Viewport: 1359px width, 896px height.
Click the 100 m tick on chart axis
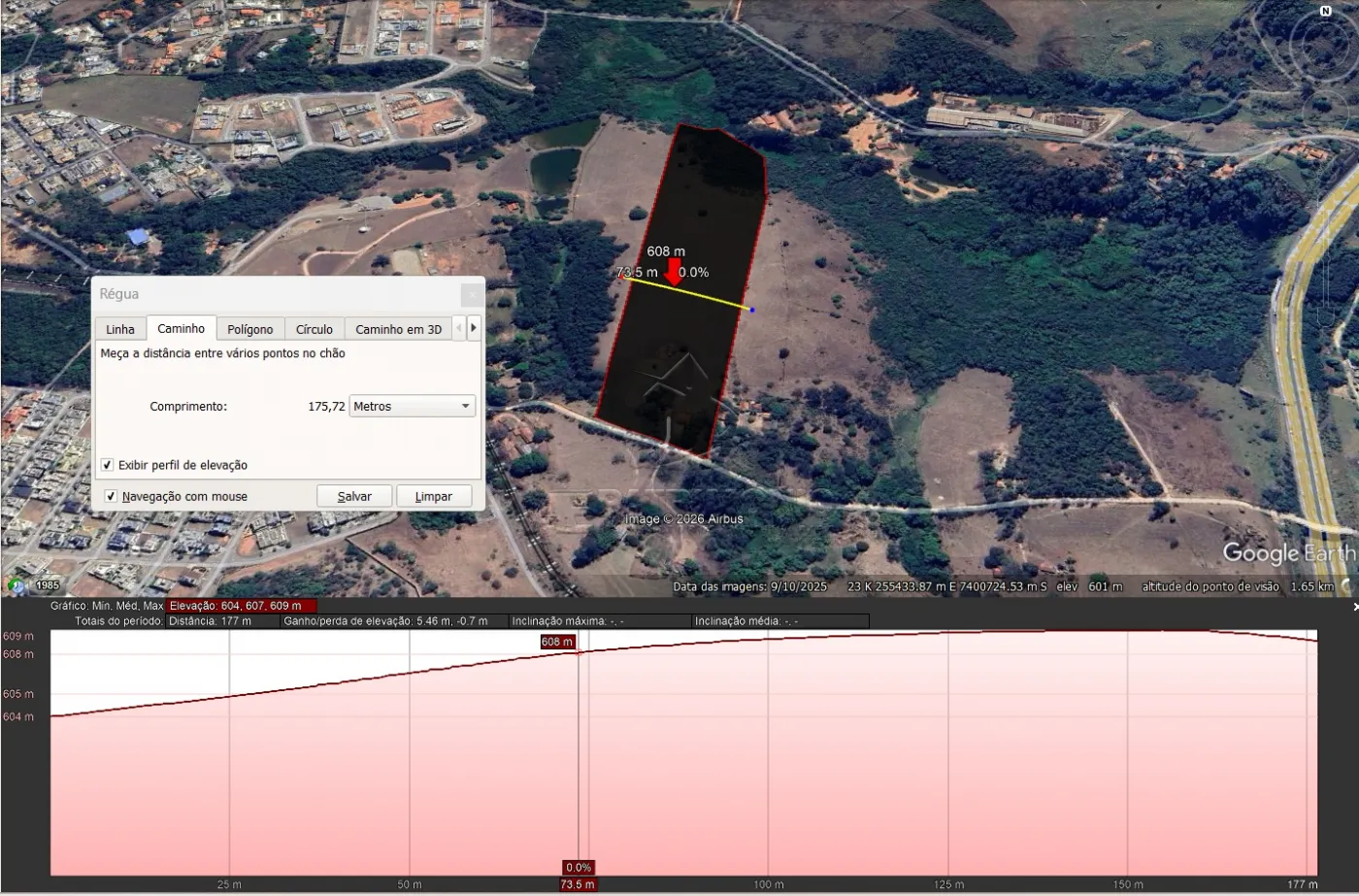(768, 884)
